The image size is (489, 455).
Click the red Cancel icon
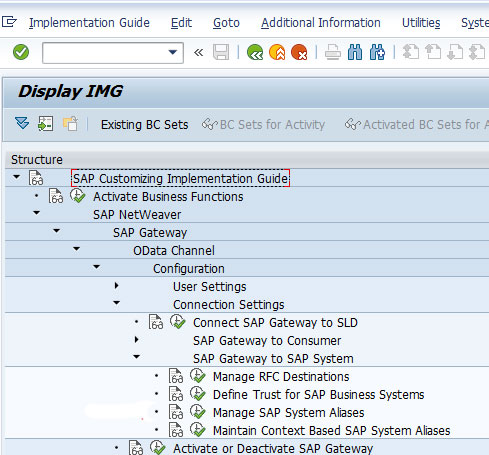tap(299, 52)
